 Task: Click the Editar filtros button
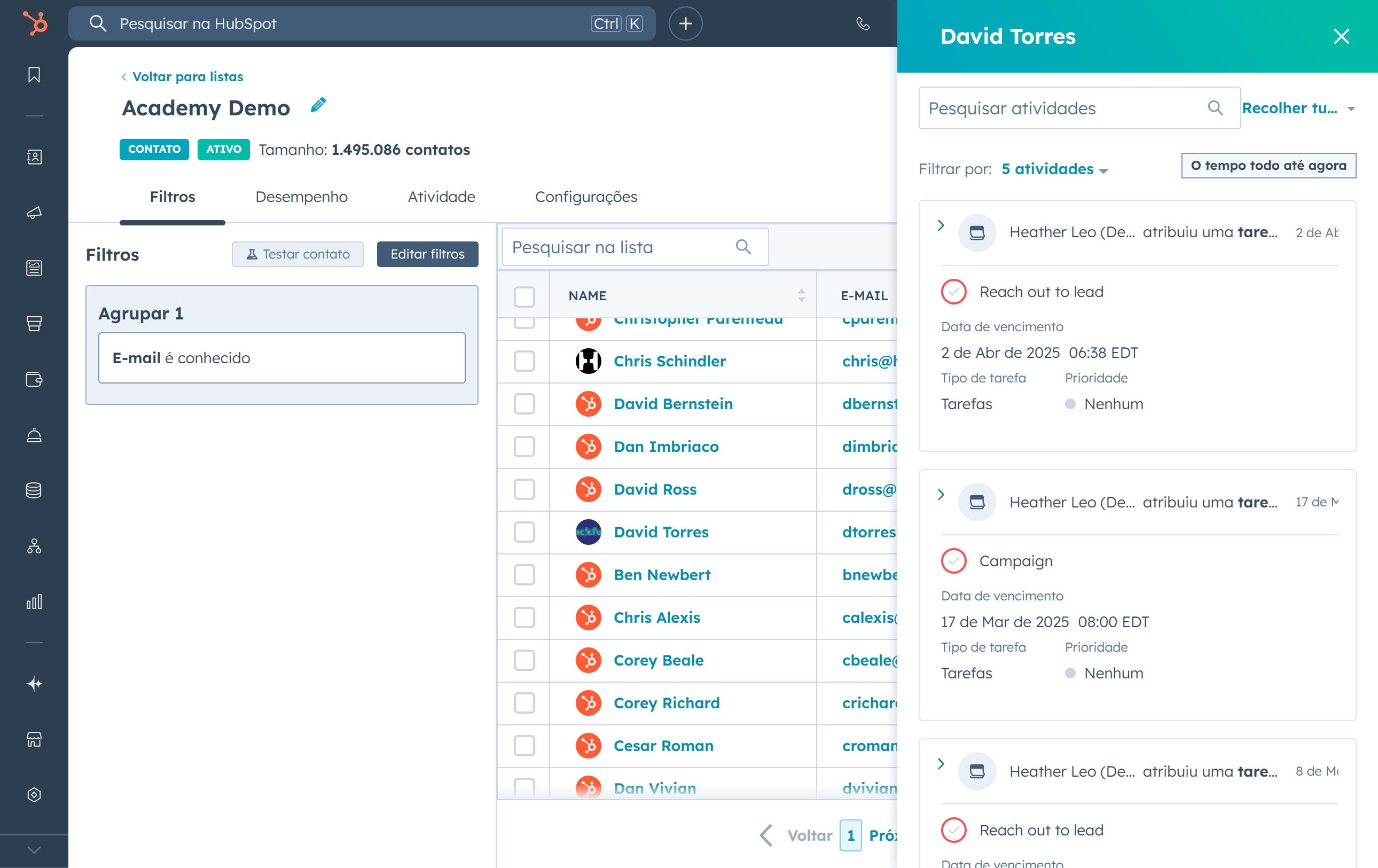click(x=427, y=254)
